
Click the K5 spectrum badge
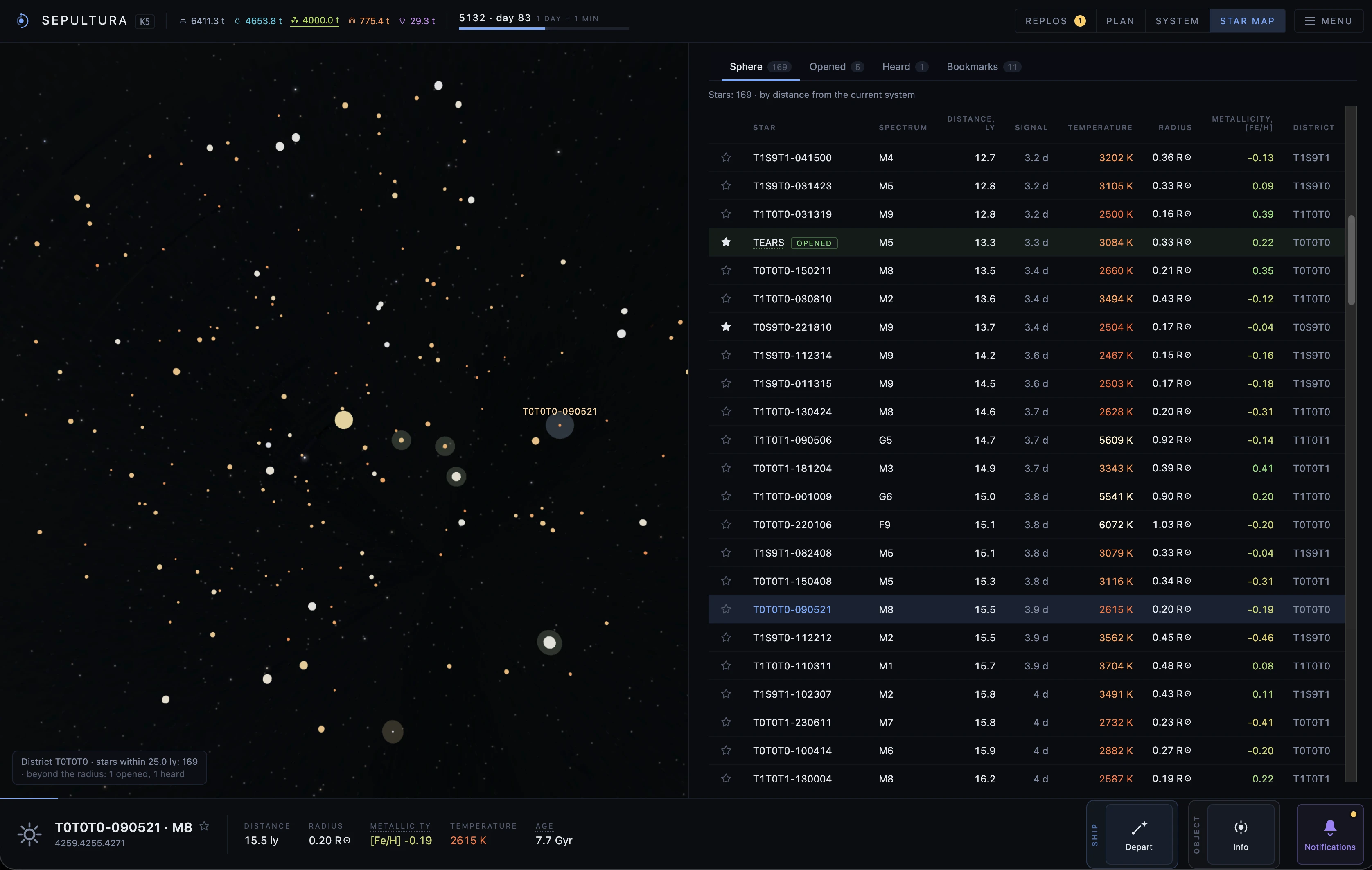tap(145, 22)
